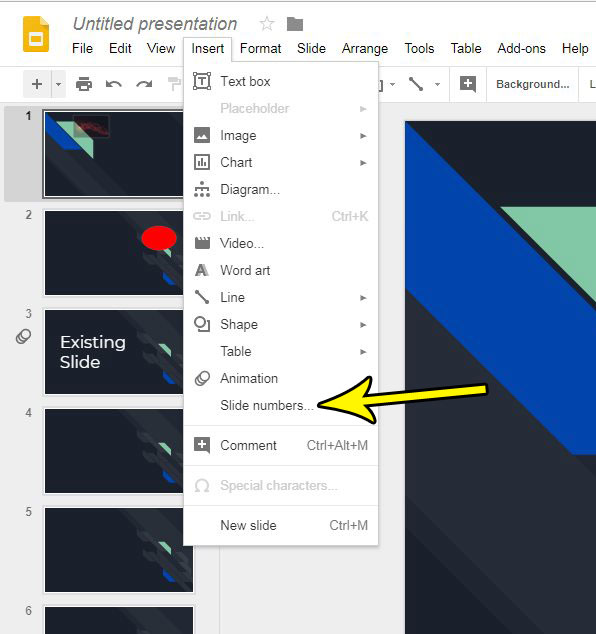The width and height of the screenshot is (596, 634).
Task: Choose Line in the Insert menu
Action: click(x=281, y=298)
